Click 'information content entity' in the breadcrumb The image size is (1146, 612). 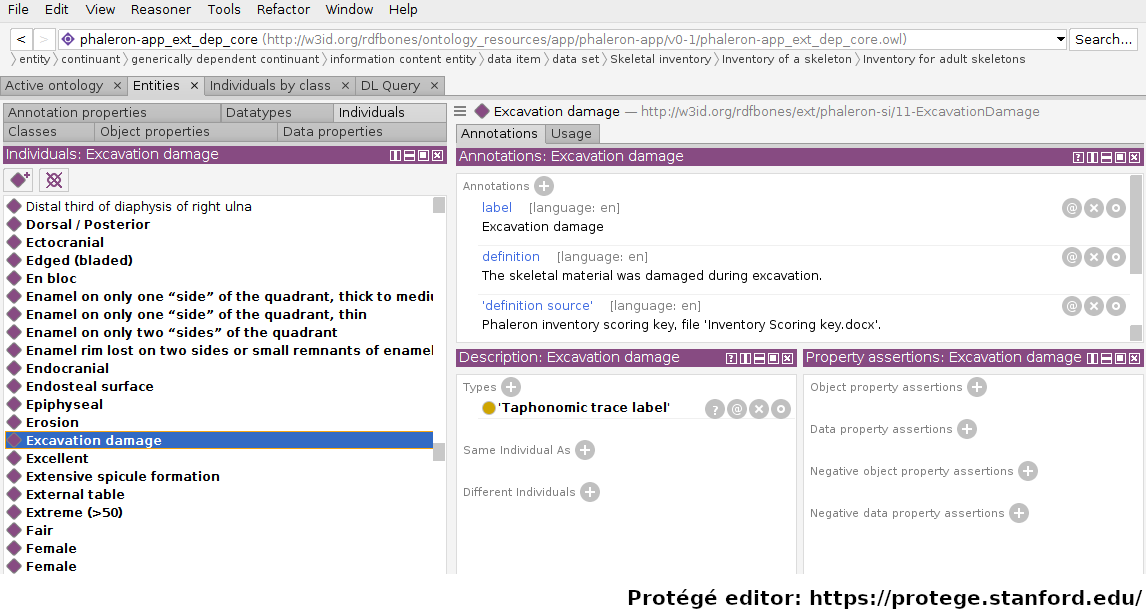click(x=403, y=59)
